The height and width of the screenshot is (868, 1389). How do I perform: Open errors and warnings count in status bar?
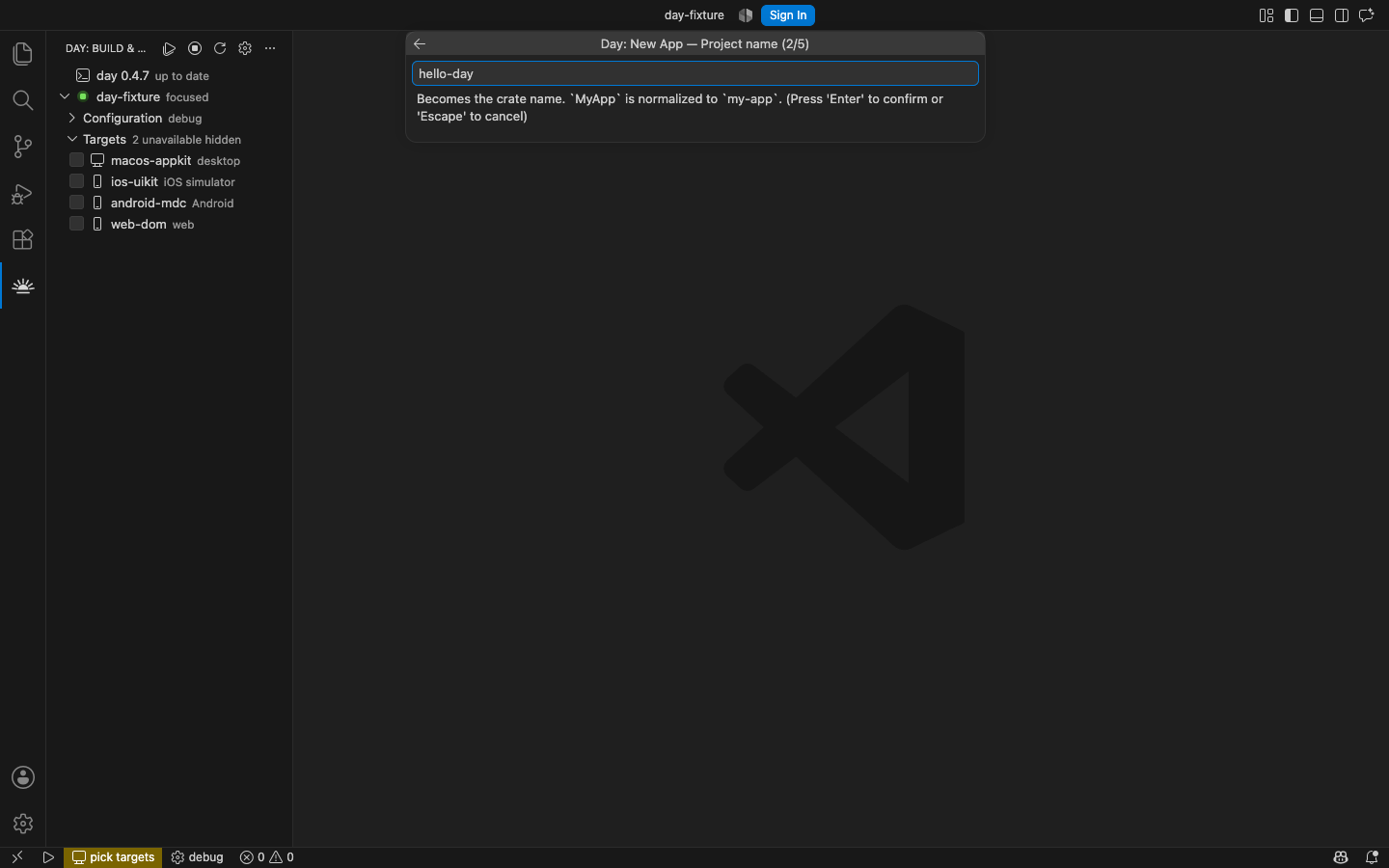click(x=267, y=857)
